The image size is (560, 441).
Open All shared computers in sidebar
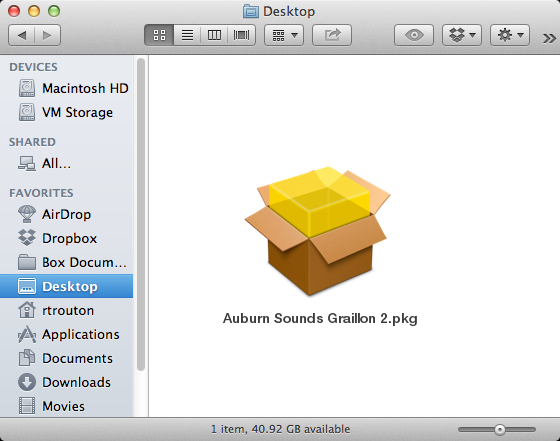tap(66, 164)
